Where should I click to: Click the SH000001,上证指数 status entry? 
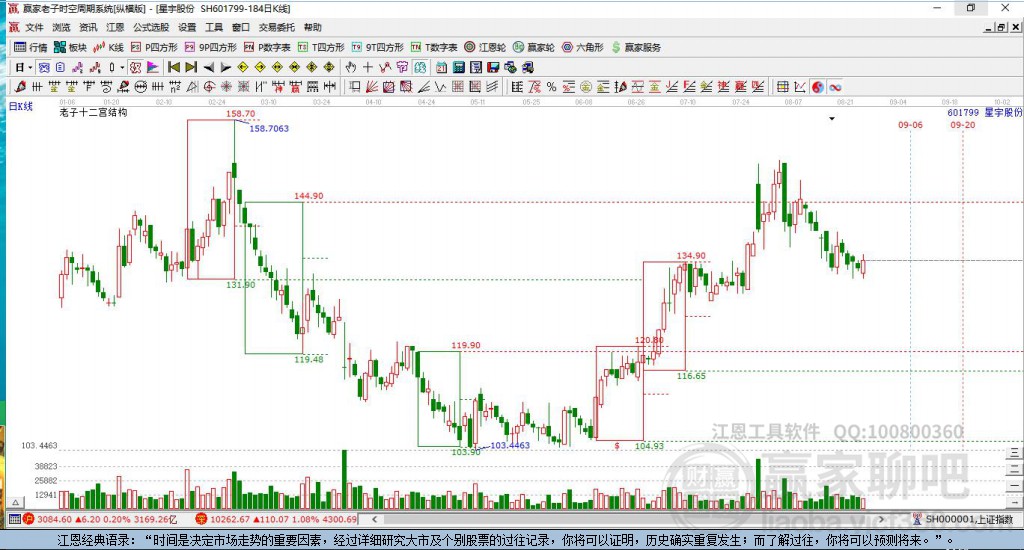970,519
